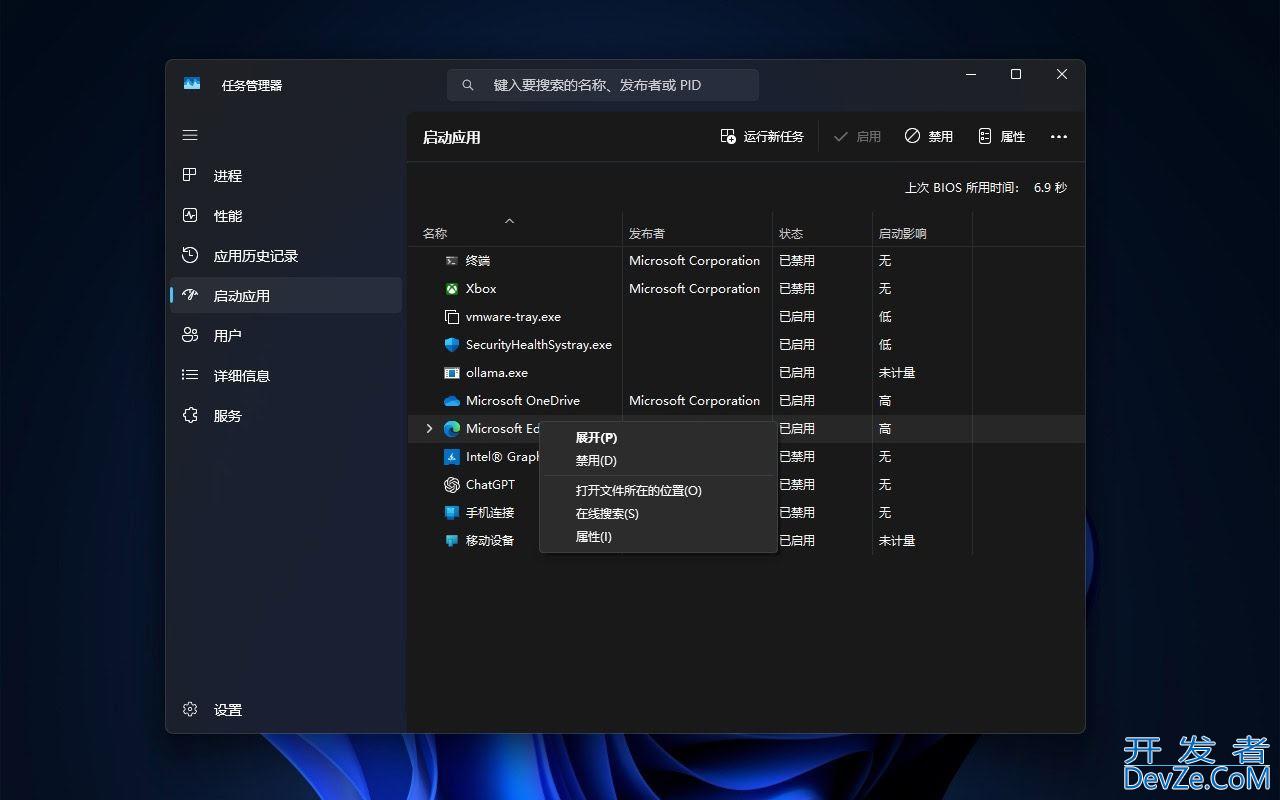The width and height of the screenshot is (1280, 800).
Task: Click the 进程 sidebar icon
Action: click(190, 175)
